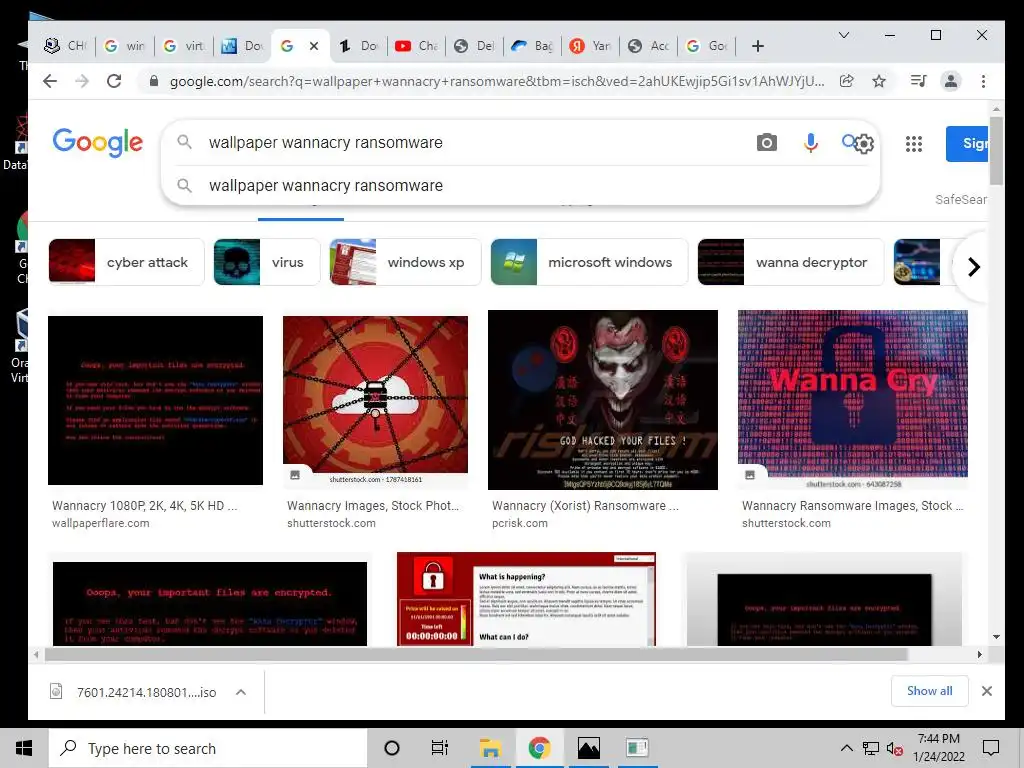Click the search suggestion 'wallpaper wannacry ransomware'

(325, 185)
